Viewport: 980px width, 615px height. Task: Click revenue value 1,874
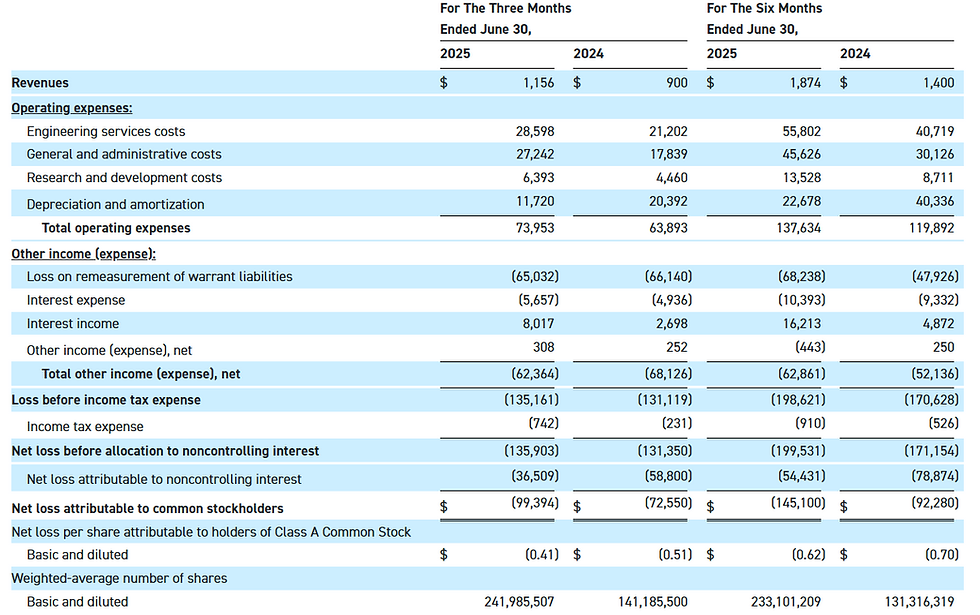(x=805, y=82)
